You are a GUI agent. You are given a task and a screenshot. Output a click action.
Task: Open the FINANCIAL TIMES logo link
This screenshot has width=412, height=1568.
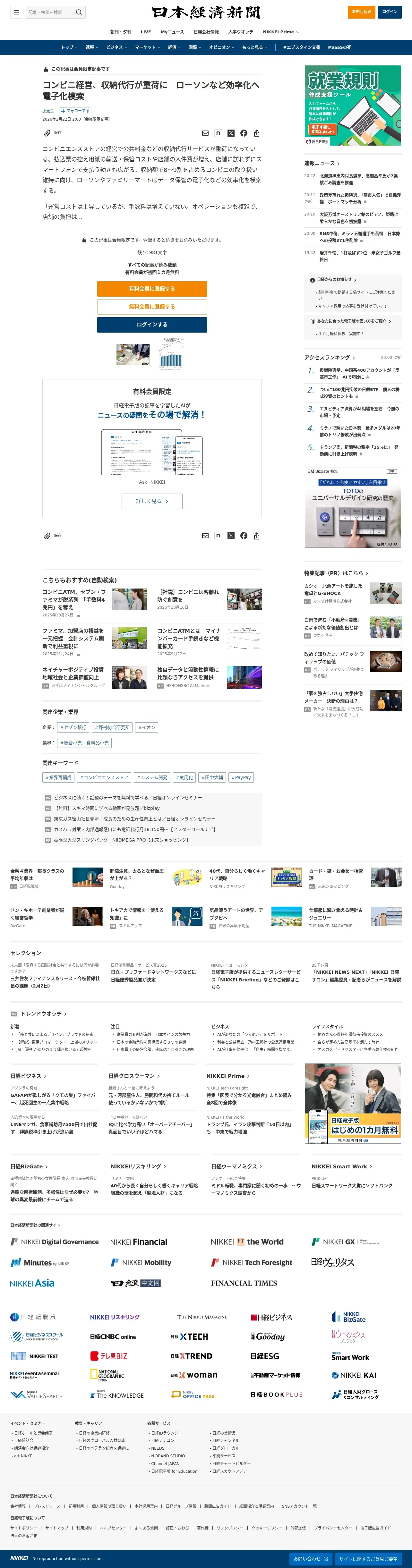[244, 1283]
